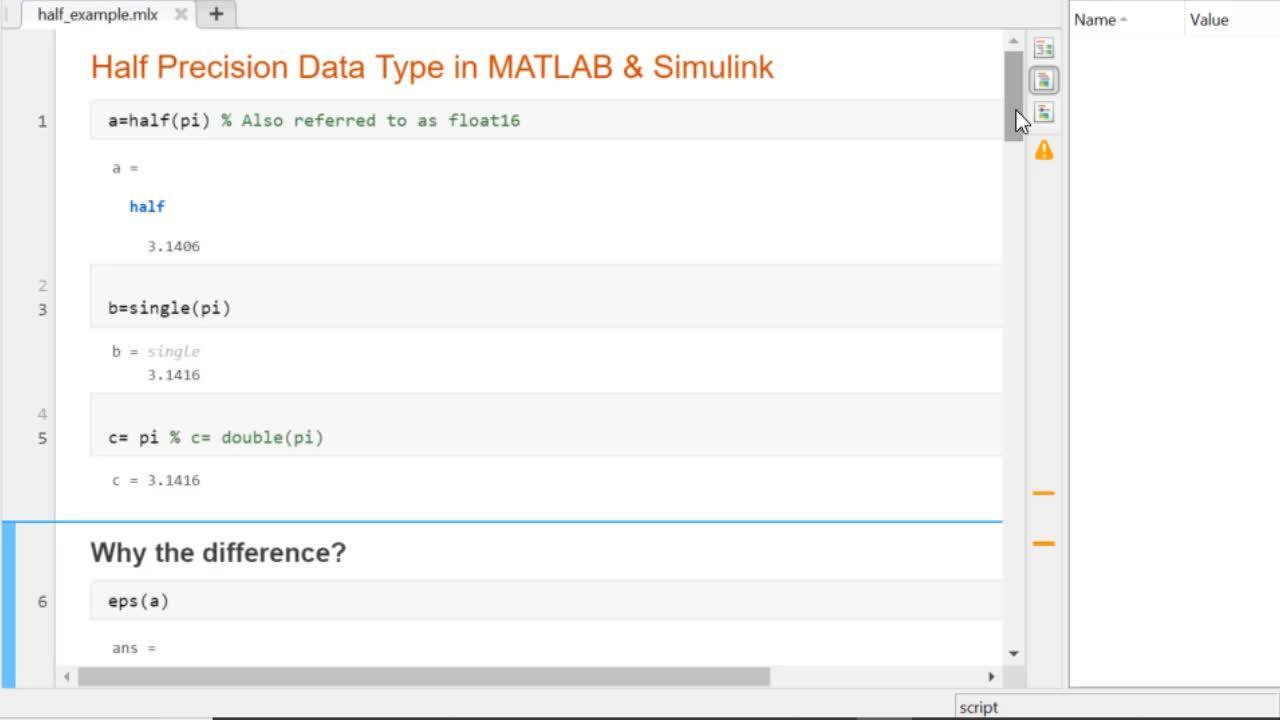Click the 'Why the difference?' heading
1280x720 pixels.
point(218,552)
